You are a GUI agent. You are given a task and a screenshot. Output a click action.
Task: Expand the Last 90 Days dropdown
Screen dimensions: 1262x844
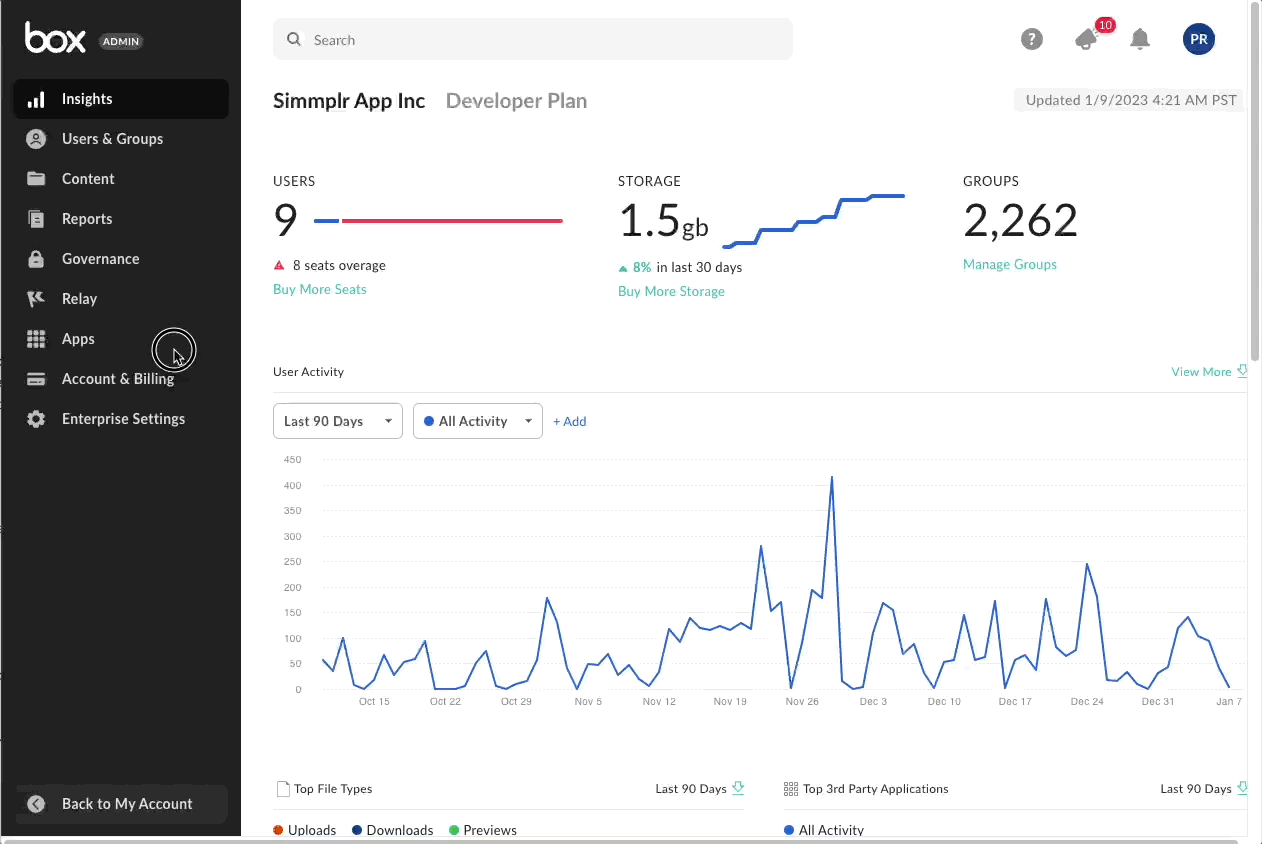tap(337, 421)
